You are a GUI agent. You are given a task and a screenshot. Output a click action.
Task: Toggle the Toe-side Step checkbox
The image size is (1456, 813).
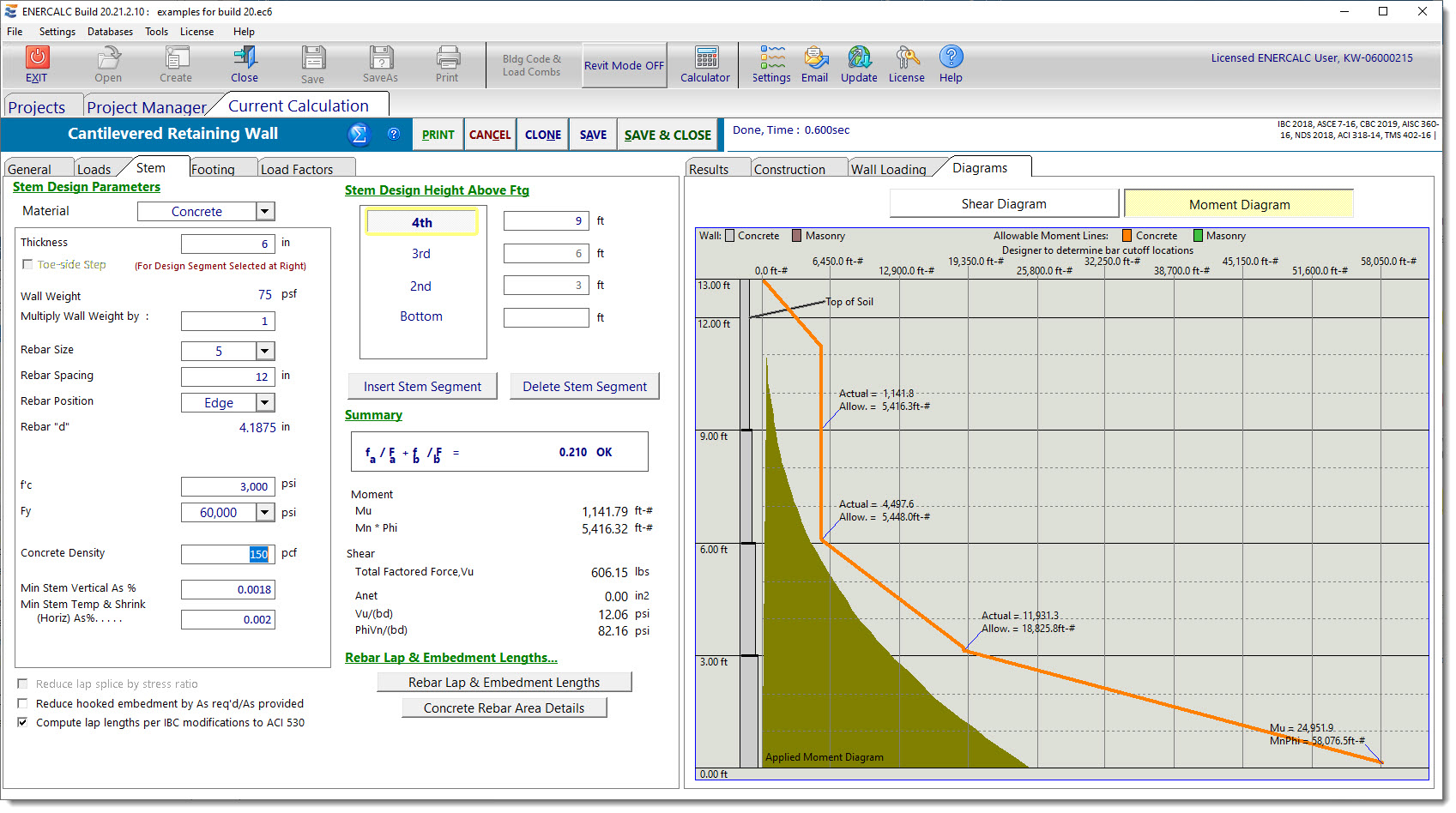(27, 264)
